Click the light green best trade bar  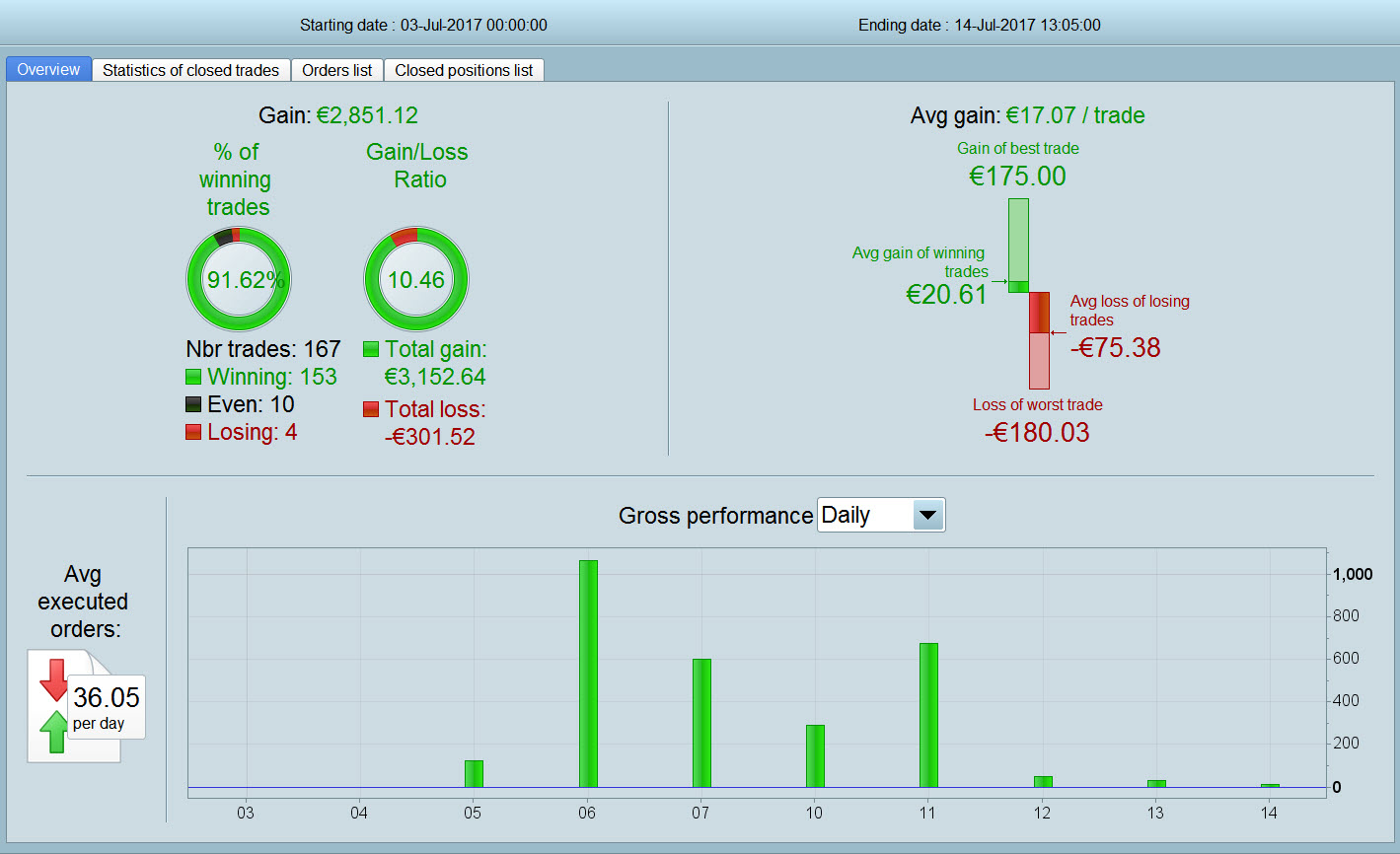click(x=1018, y=239)
